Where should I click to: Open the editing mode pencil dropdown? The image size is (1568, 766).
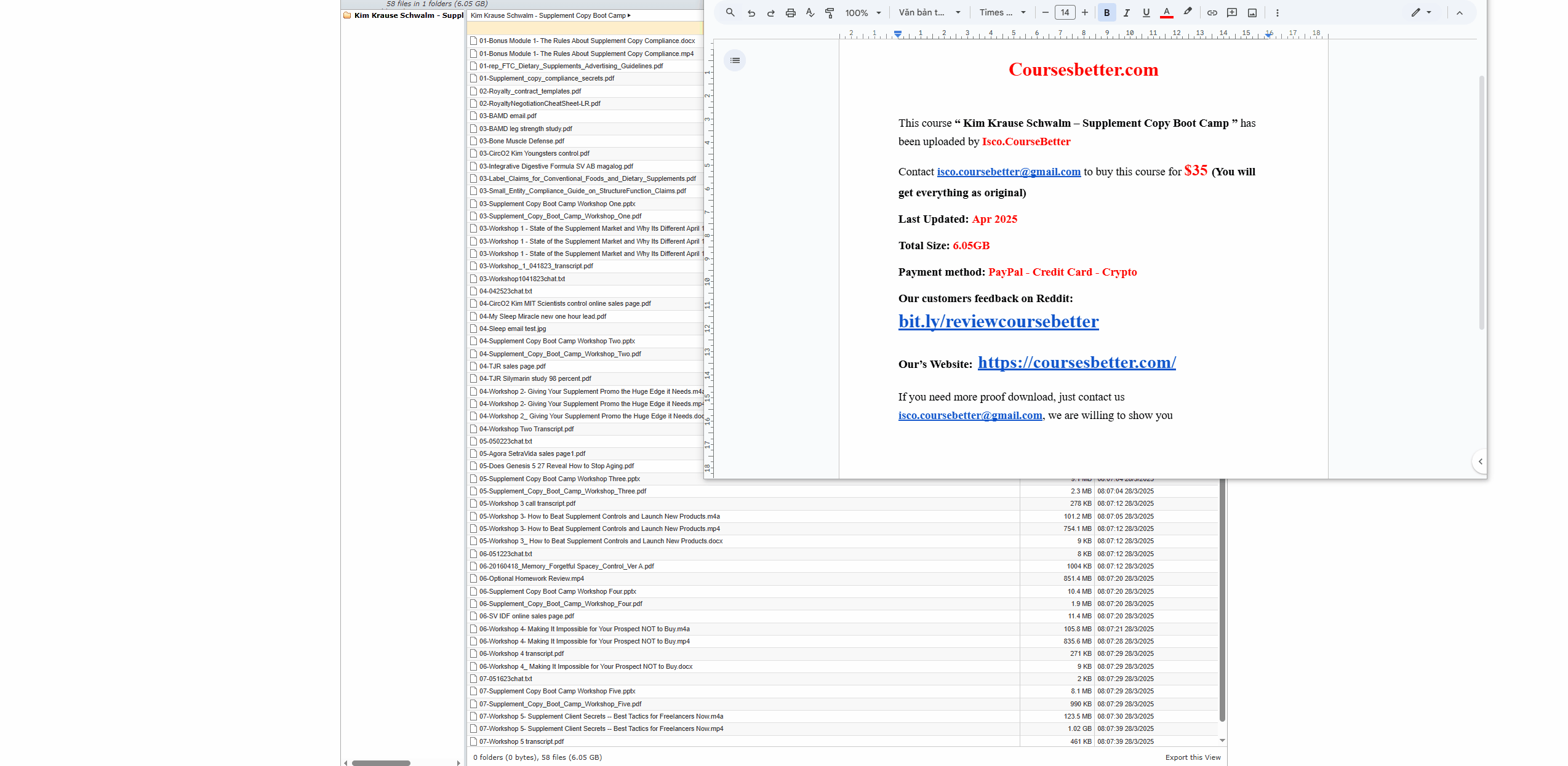[1421, 12]
